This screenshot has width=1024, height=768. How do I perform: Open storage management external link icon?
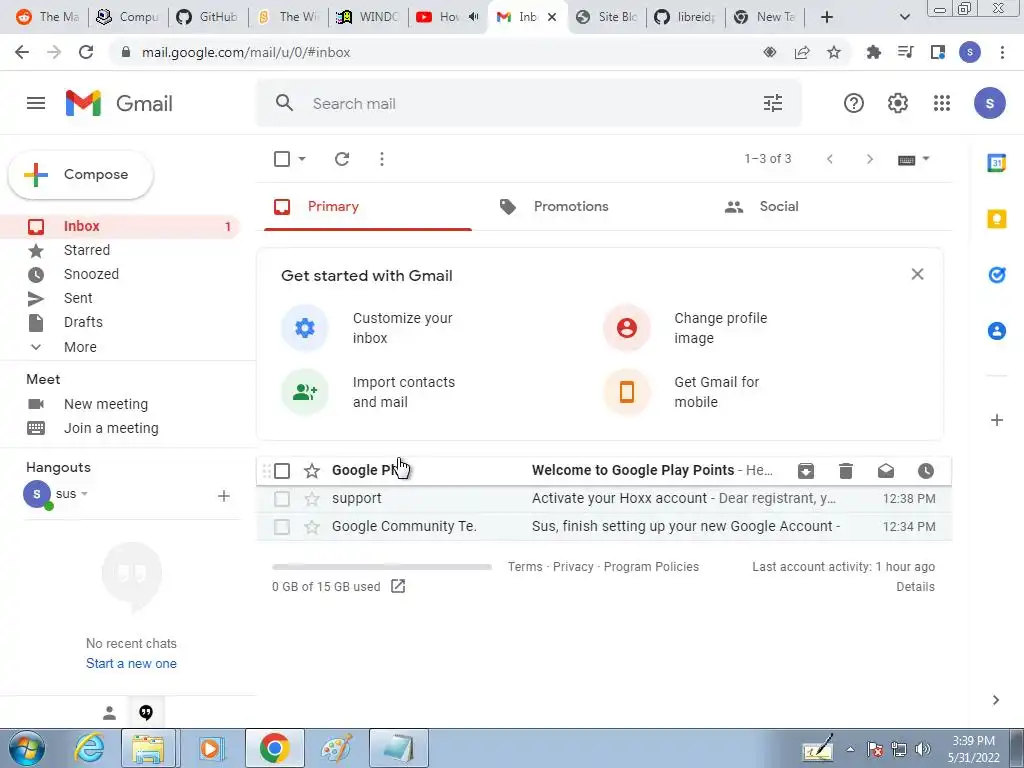tap(398, 586)
